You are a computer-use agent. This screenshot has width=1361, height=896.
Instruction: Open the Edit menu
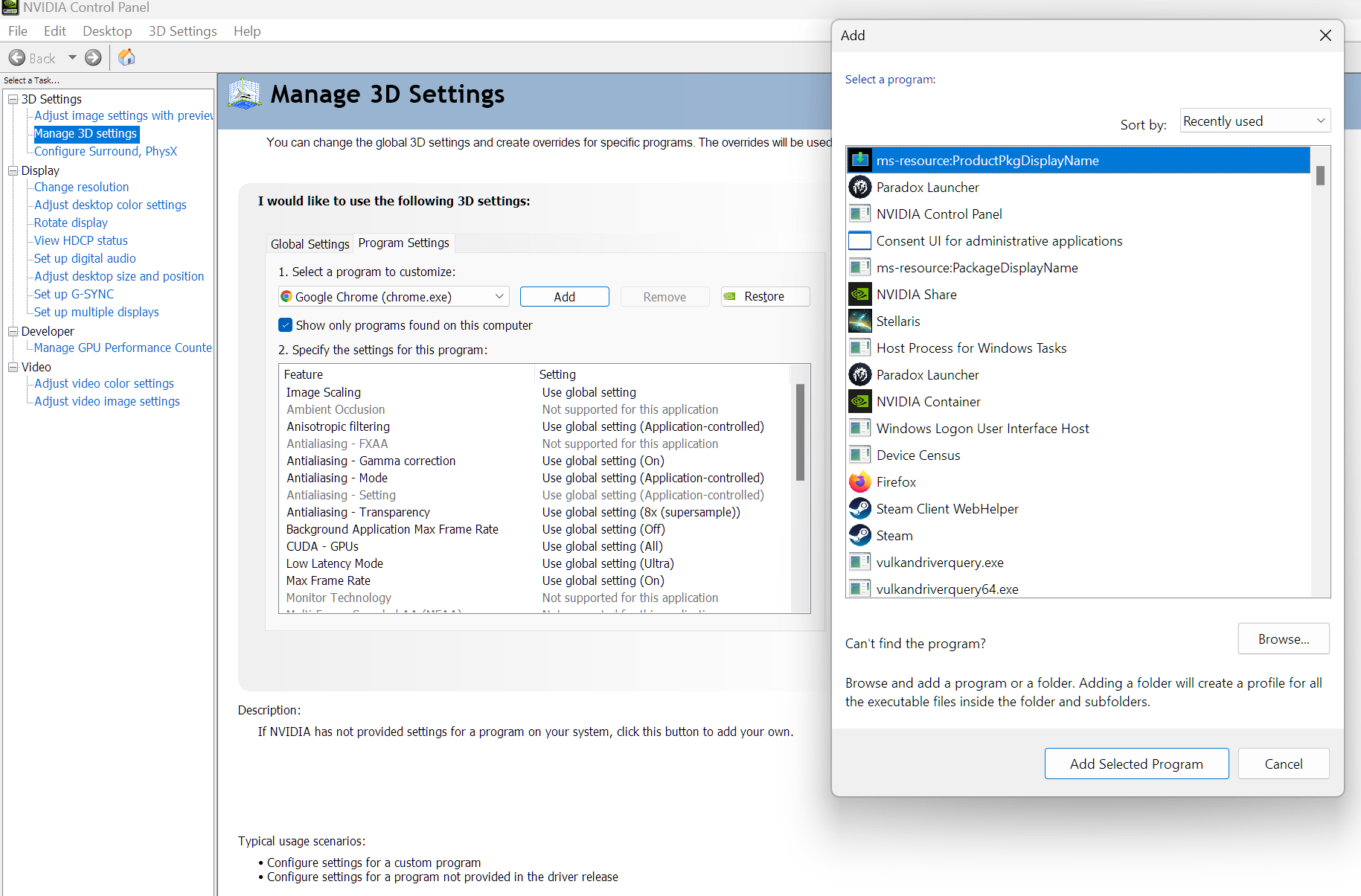point(55,31)
